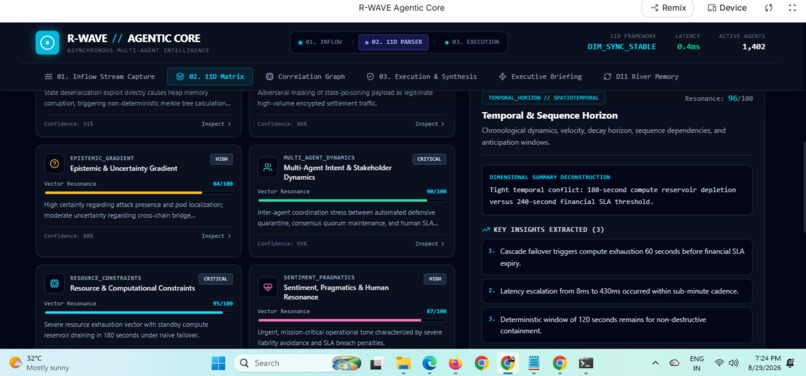Click HIGH badge on Sentiment card
Image resolution: width=806 pixels, height=376 pixels.
[435, 279]
